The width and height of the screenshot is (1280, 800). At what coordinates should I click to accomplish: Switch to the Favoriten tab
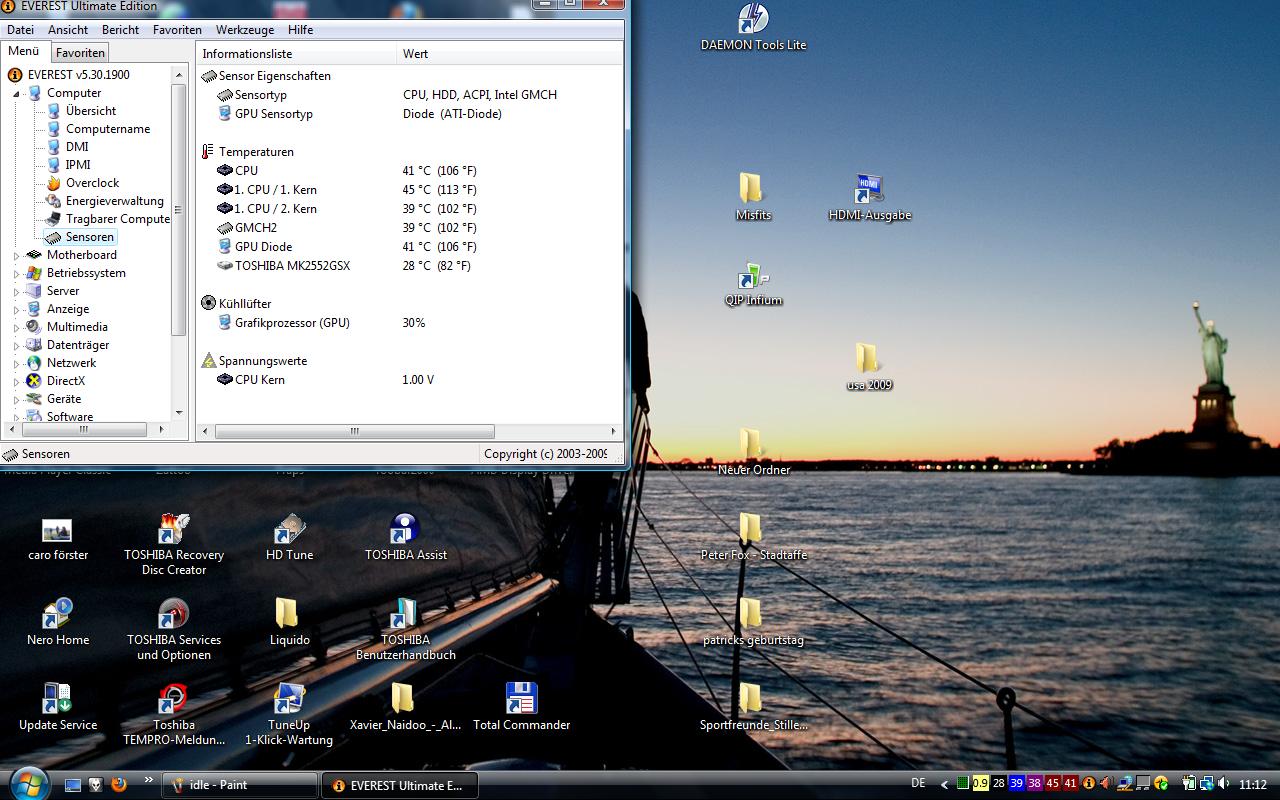[x=80, y=52]
